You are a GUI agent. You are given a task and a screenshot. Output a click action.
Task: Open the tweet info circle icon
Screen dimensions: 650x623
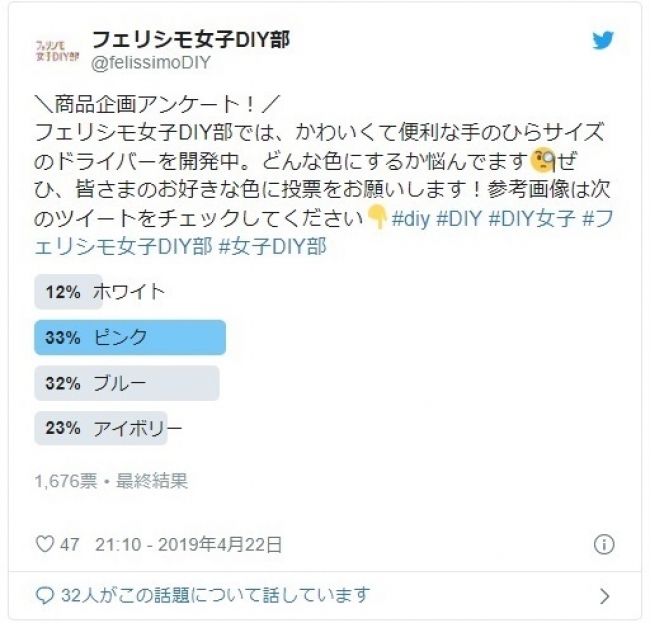coord(604,544)
